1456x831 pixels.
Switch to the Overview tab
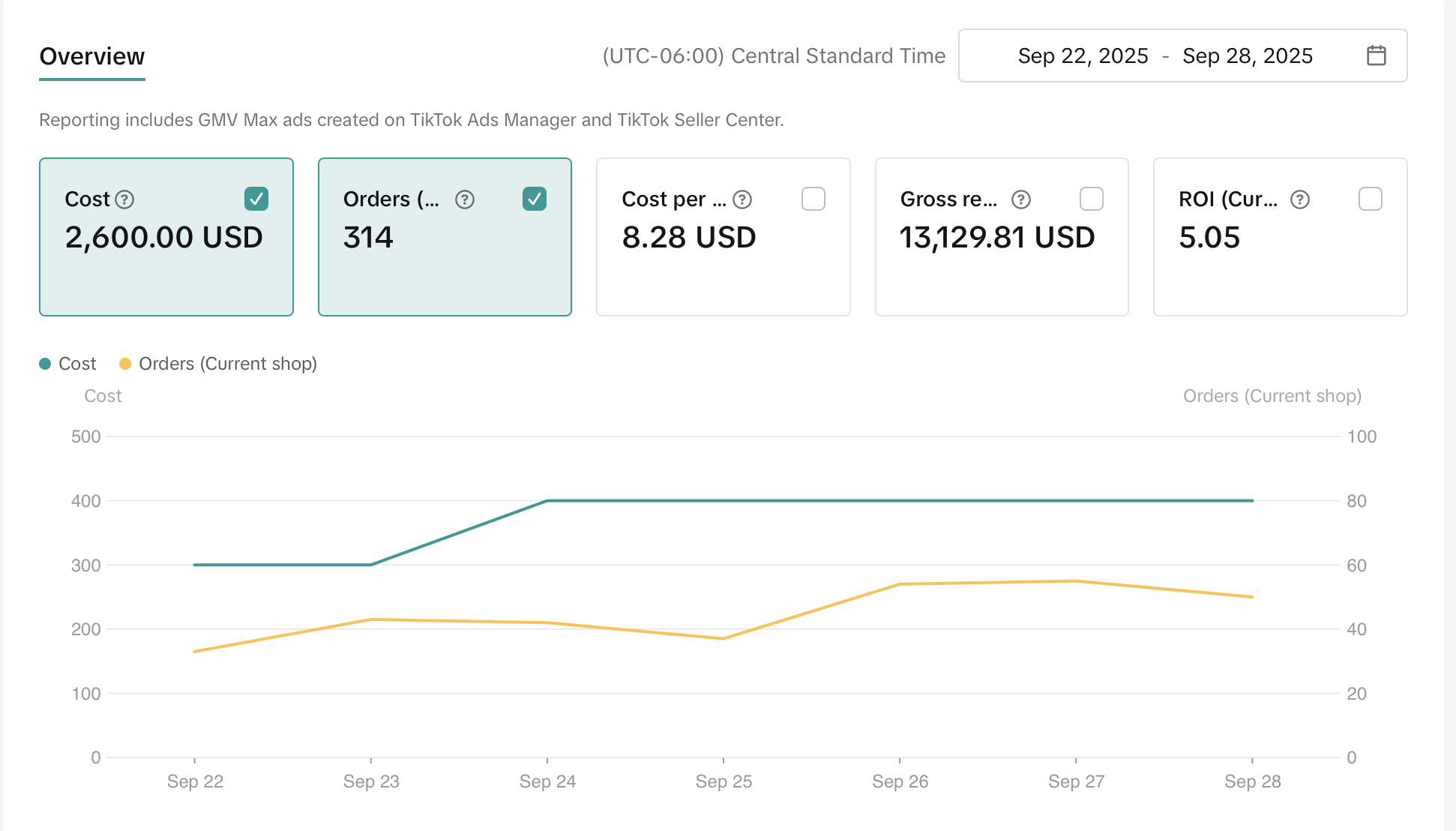(91, 55)
